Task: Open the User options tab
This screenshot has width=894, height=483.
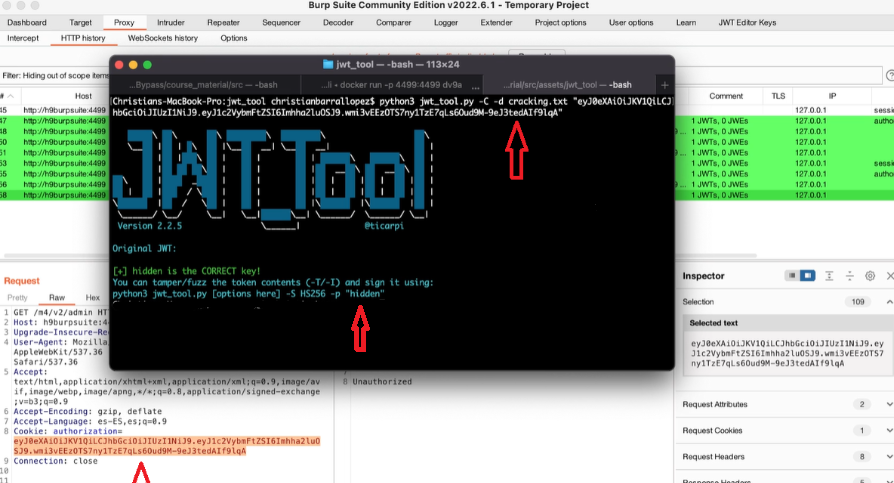Action: pos(631,23)
